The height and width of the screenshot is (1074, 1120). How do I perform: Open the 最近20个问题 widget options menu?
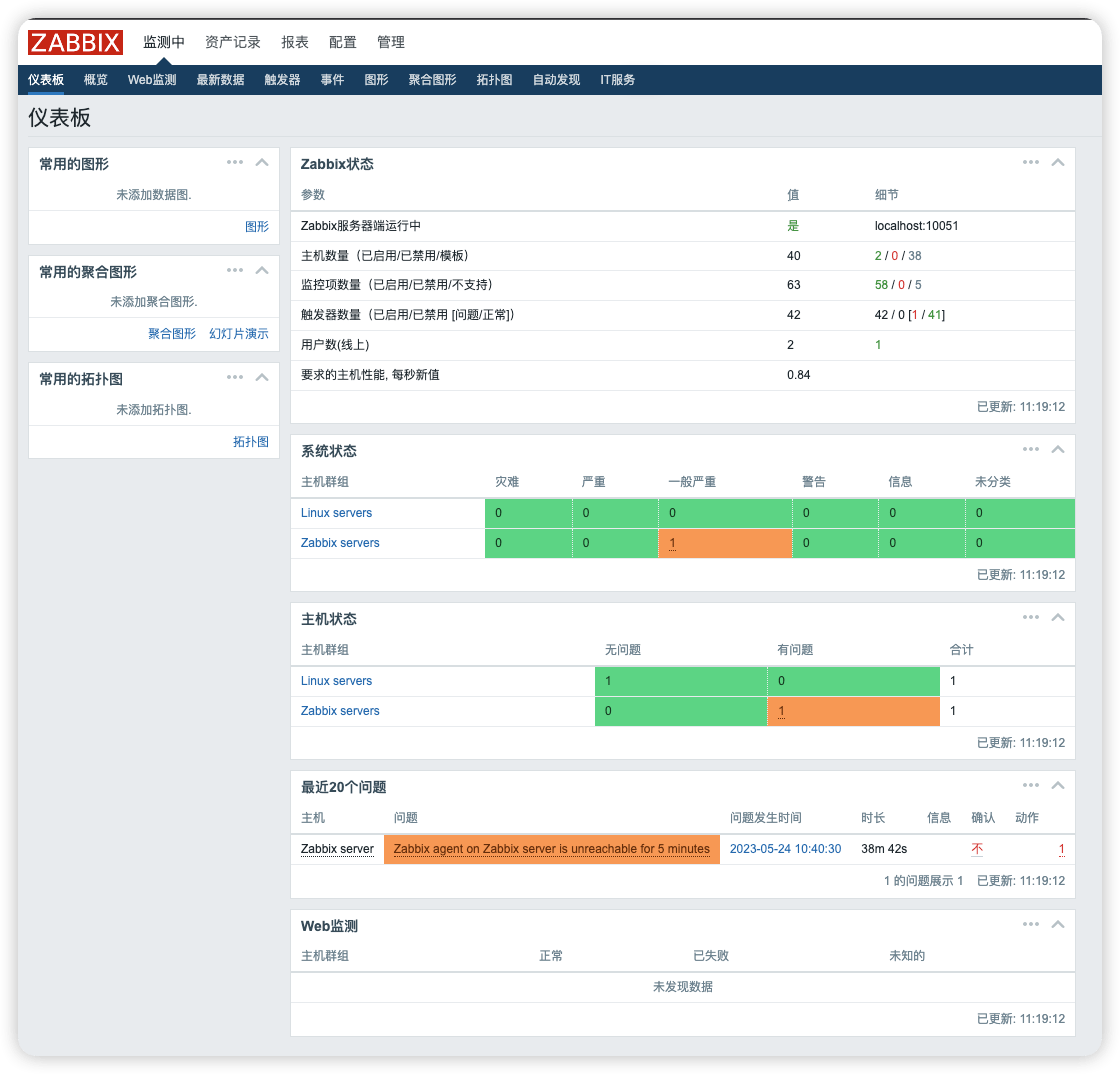pos(1031,786)
